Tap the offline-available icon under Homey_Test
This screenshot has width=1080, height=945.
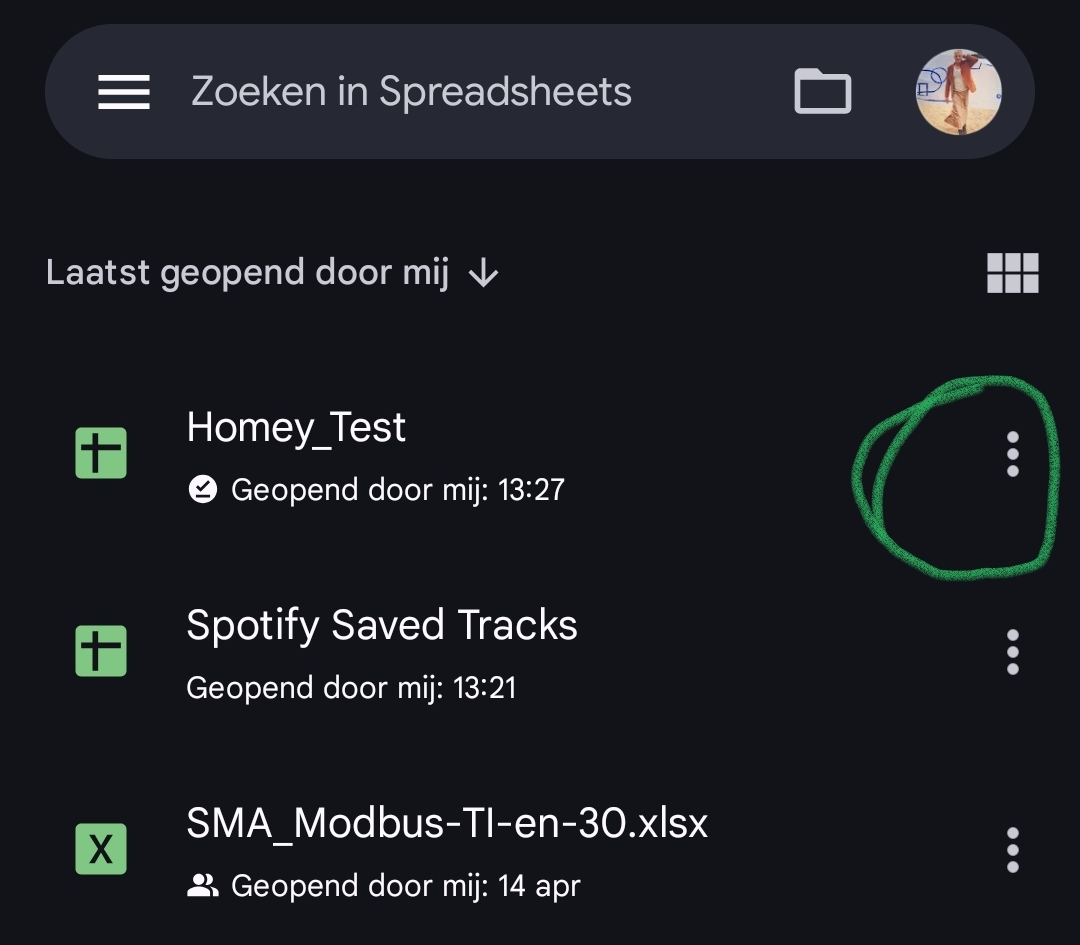click(203, 490)
